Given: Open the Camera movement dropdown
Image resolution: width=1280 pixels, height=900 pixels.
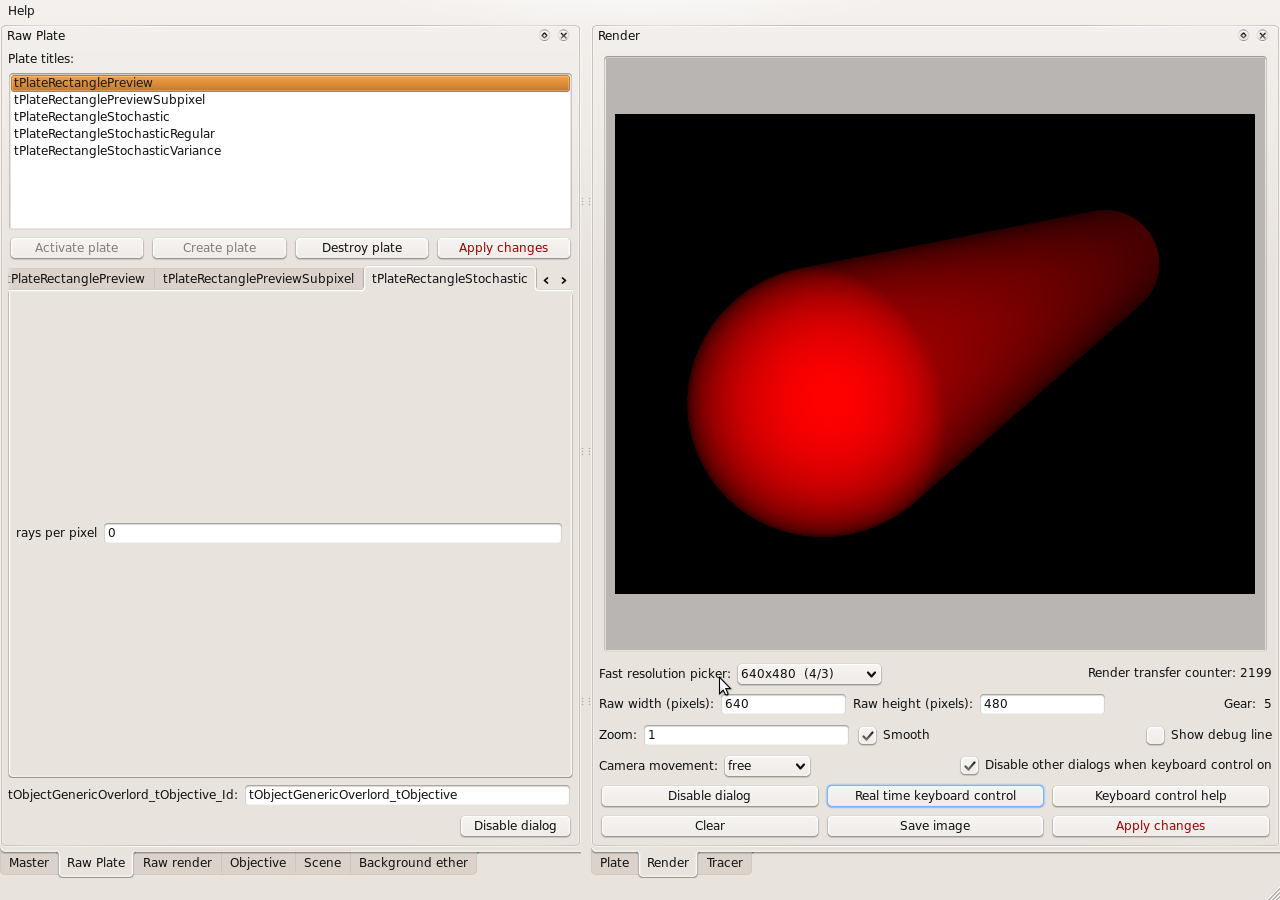Looking at the screenshot, I should tap(767, 766).
